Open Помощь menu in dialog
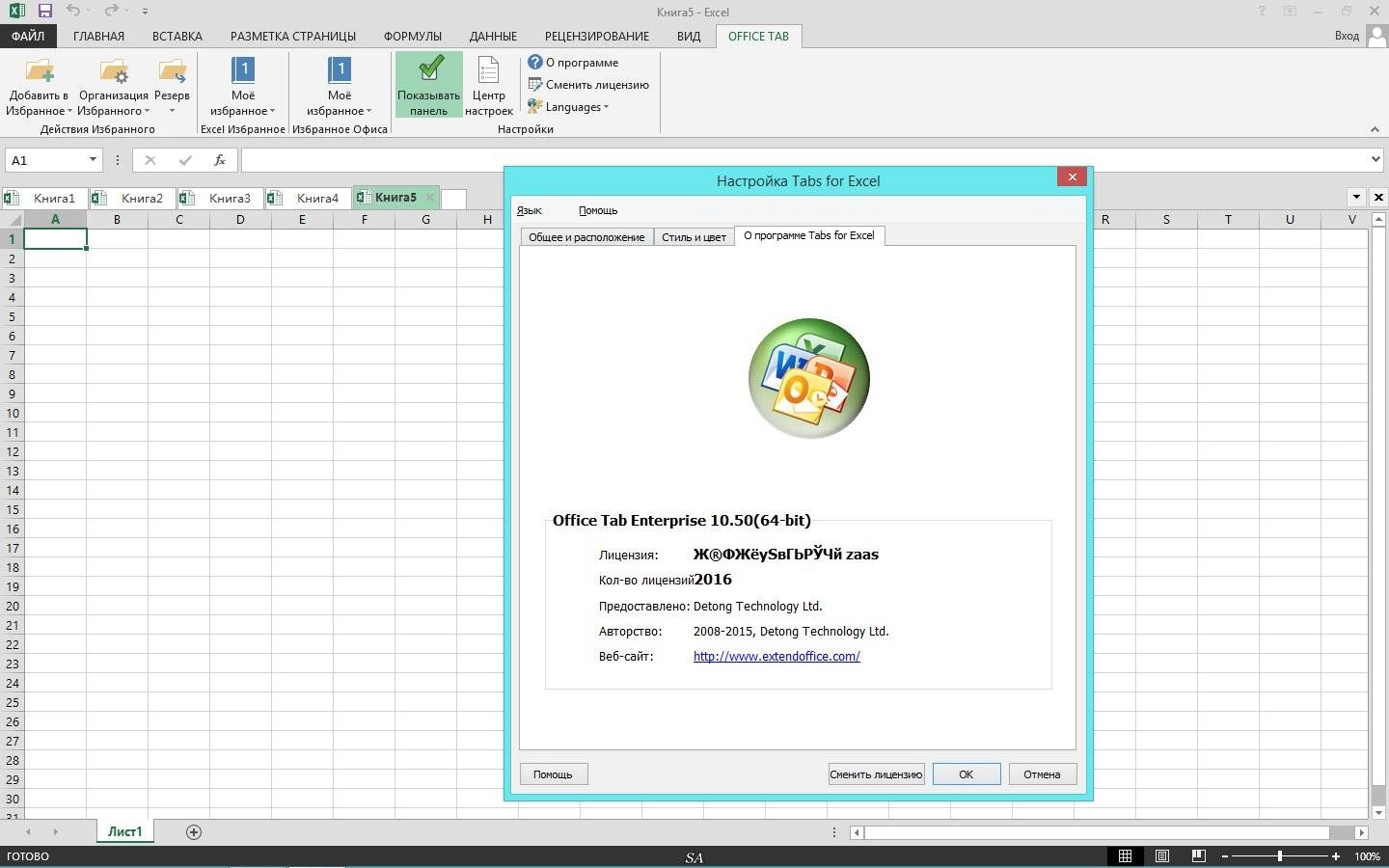The width and height of the screenshot is (1389, 868). pyautogui.click(x=598, y=210)
